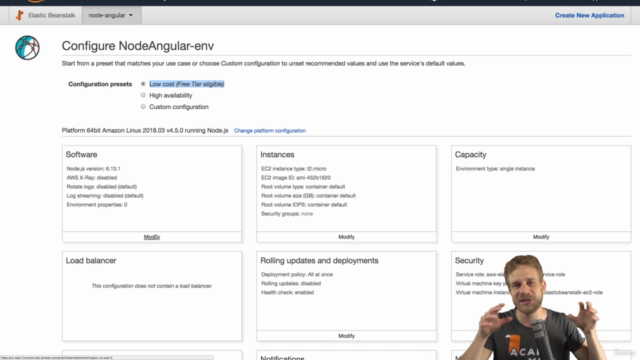Click the Configure NodeAngular-env heading
The height and width of the screenshot is (360, 640).
pos(138,46)
